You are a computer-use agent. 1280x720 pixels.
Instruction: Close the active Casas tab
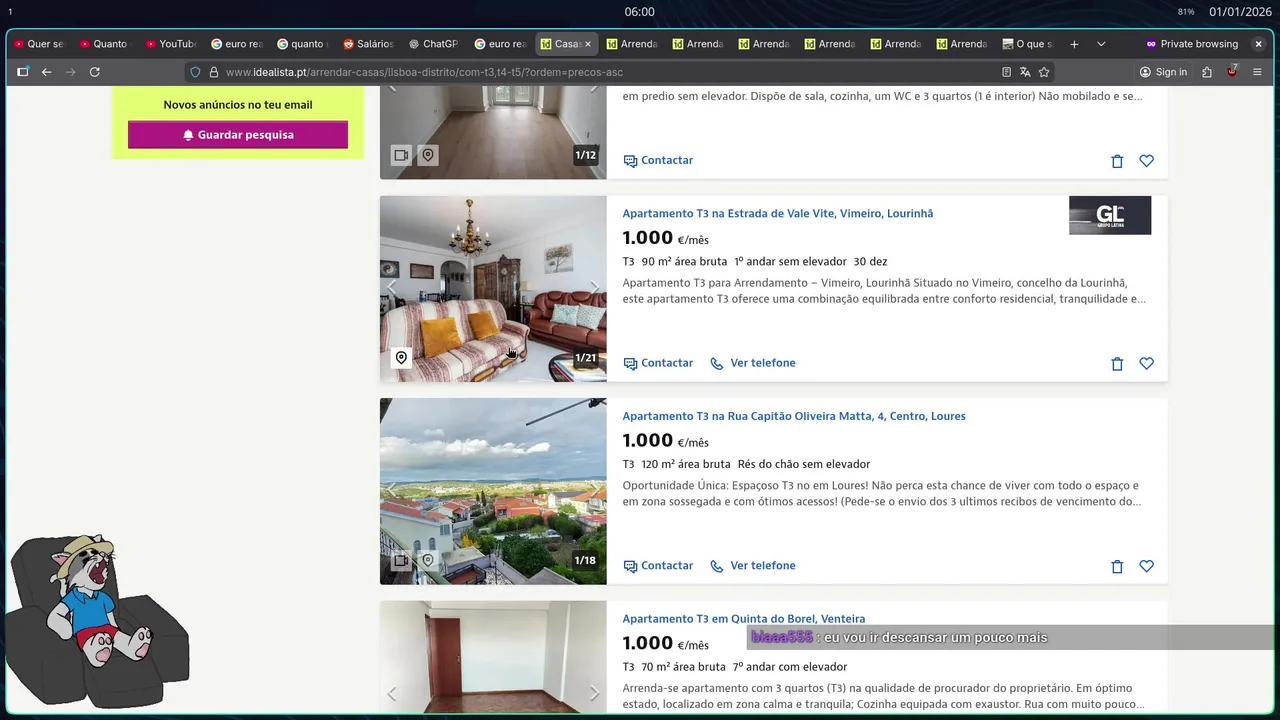[x=588, y=44]
